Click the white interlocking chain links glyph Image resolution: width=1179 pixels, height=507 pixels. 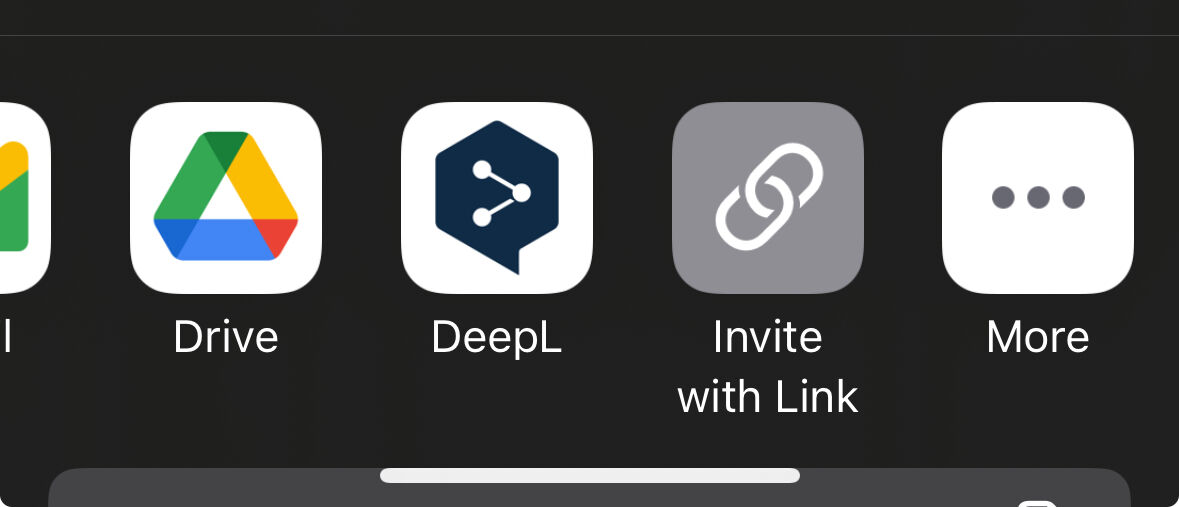(769, 196)
